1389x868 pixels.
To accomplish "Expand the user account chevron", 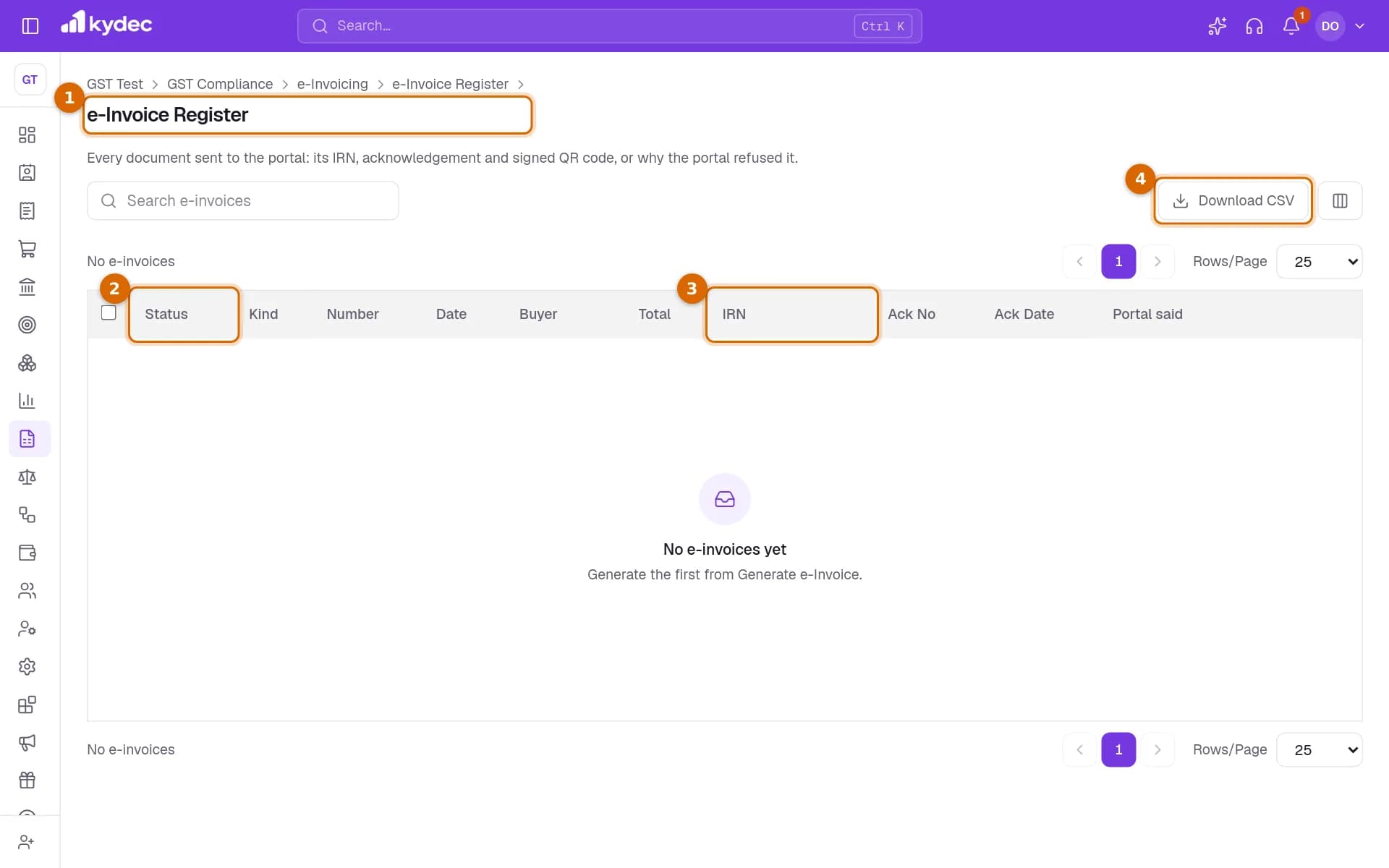I will (x=1359, y=26).
